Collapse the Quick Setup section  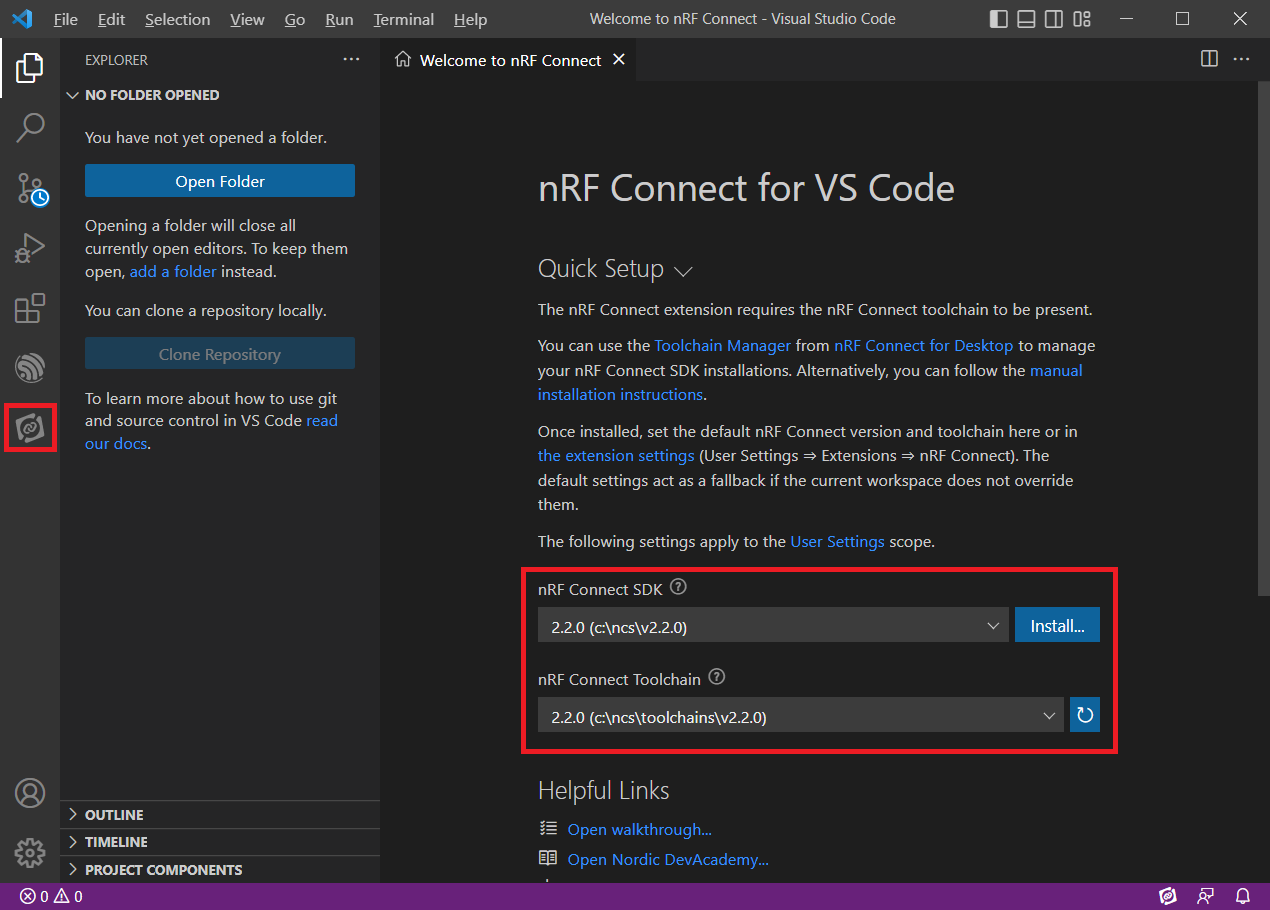684,271
